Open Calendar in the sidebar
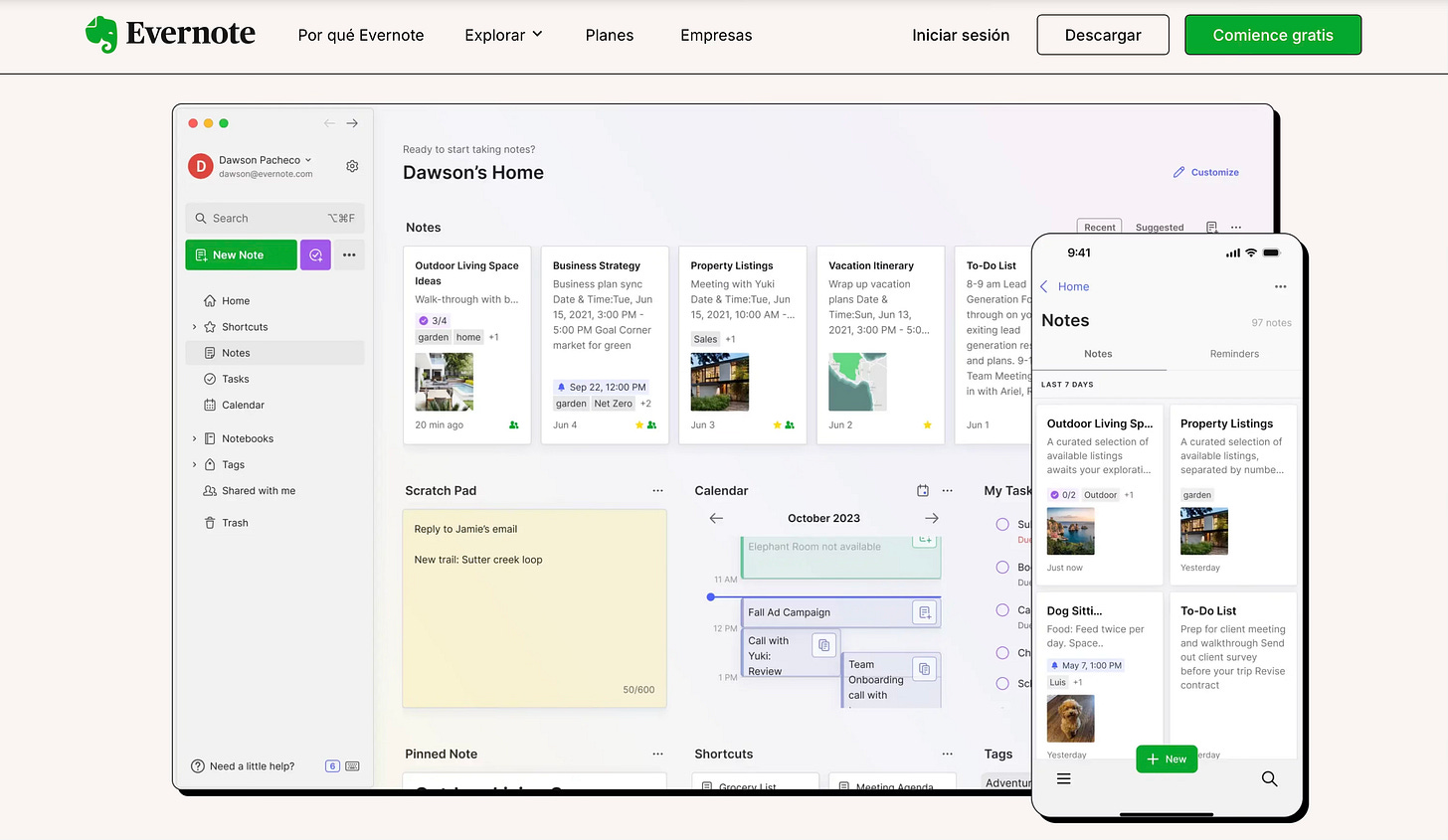This screenshot has width=1448, height=840. (243, 405)
